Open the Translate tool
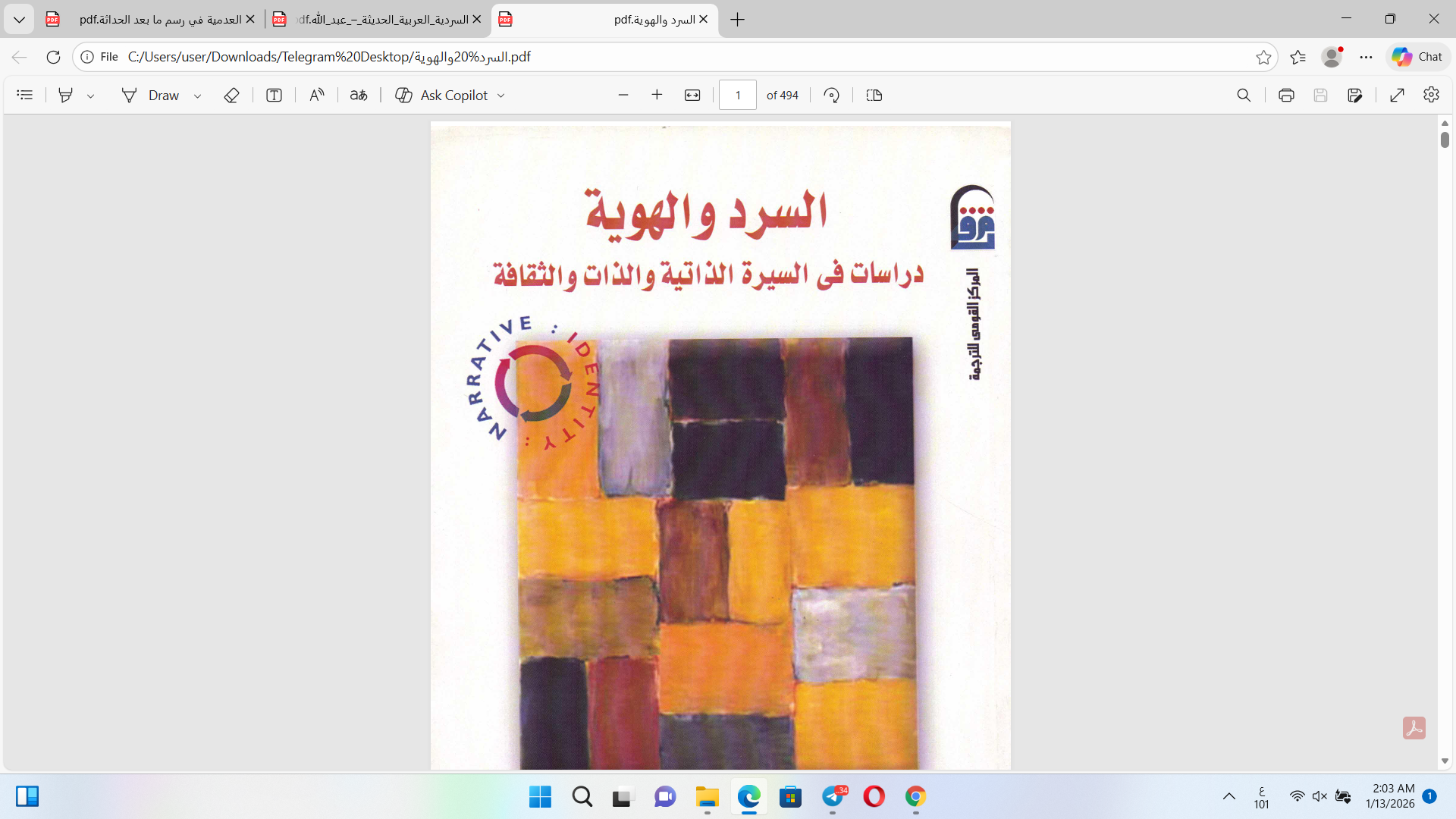Image resolution: width=1456 pixels, height=819 pixels. (x=359, y=95)
